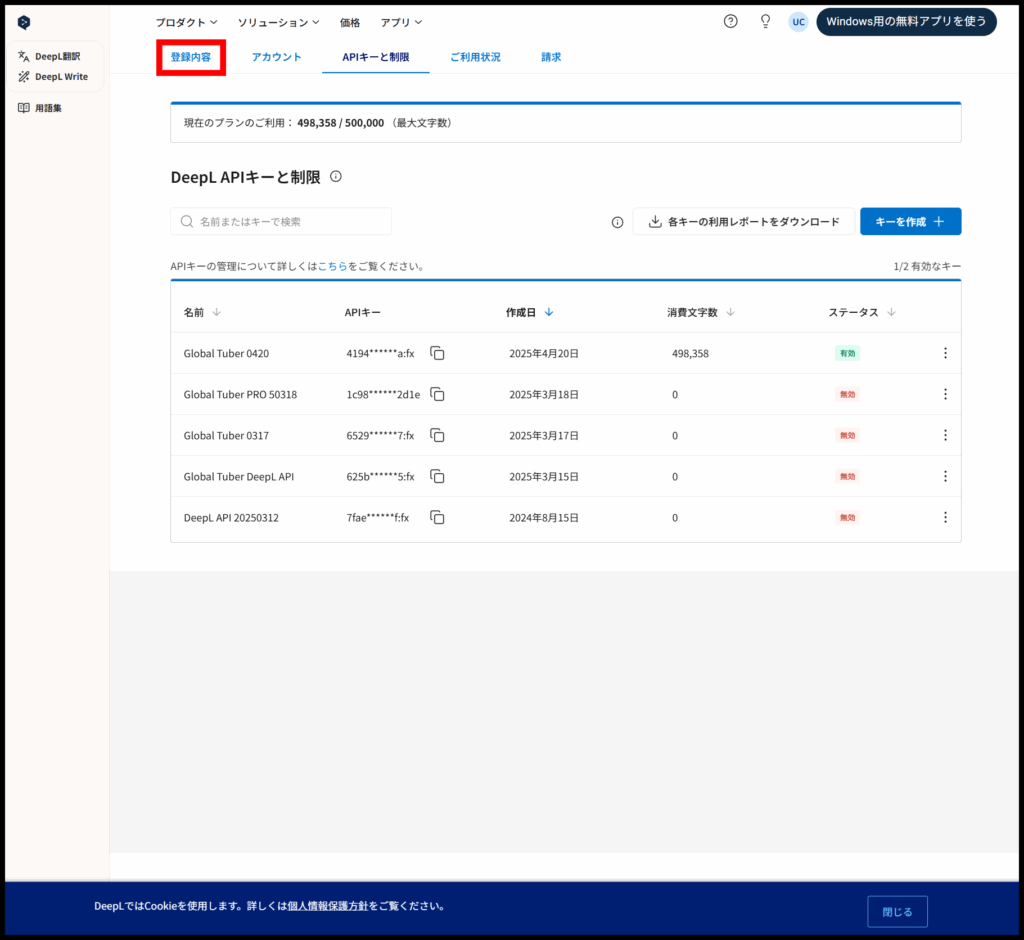Image resolution: width=1024 pixels, height=940 pixels.
Task: Open the 個人情報保護方針 link
Action: point(328,906)
